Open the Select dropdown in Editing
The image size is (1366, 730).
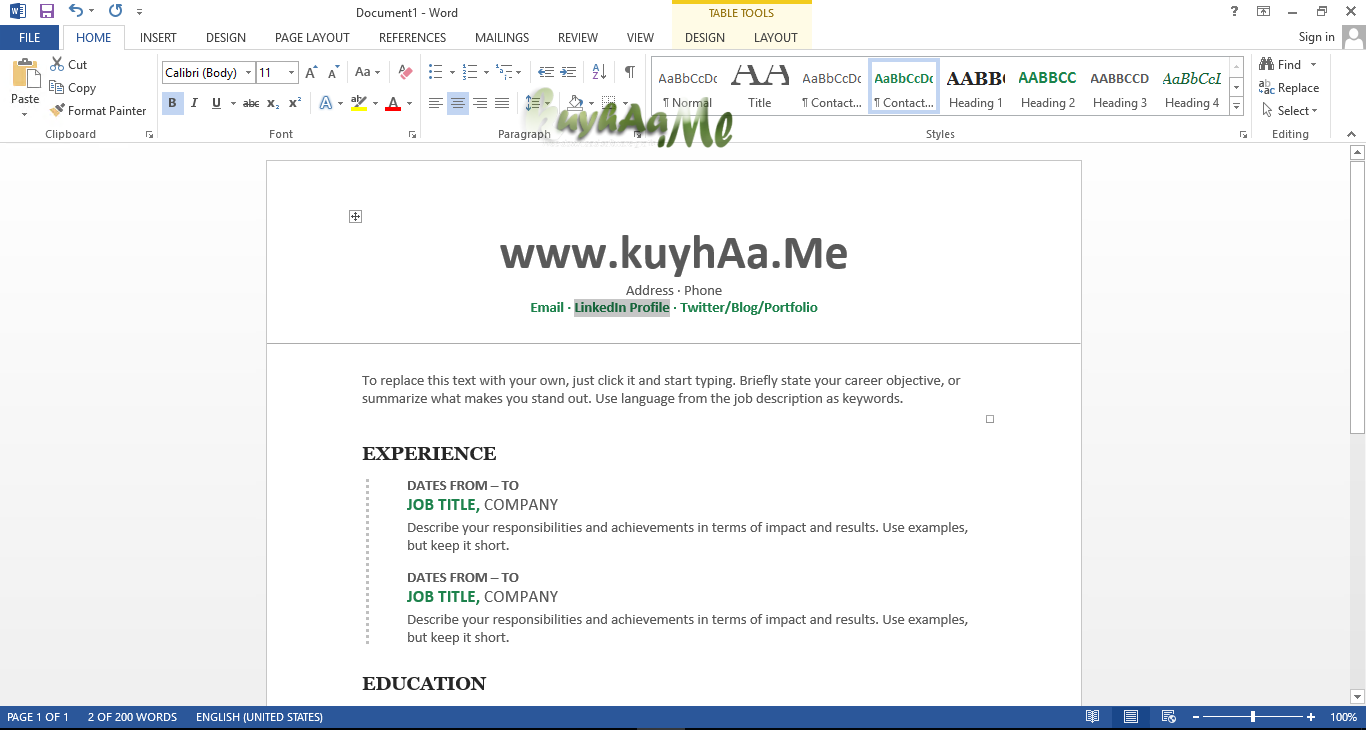click(1290, 111)
